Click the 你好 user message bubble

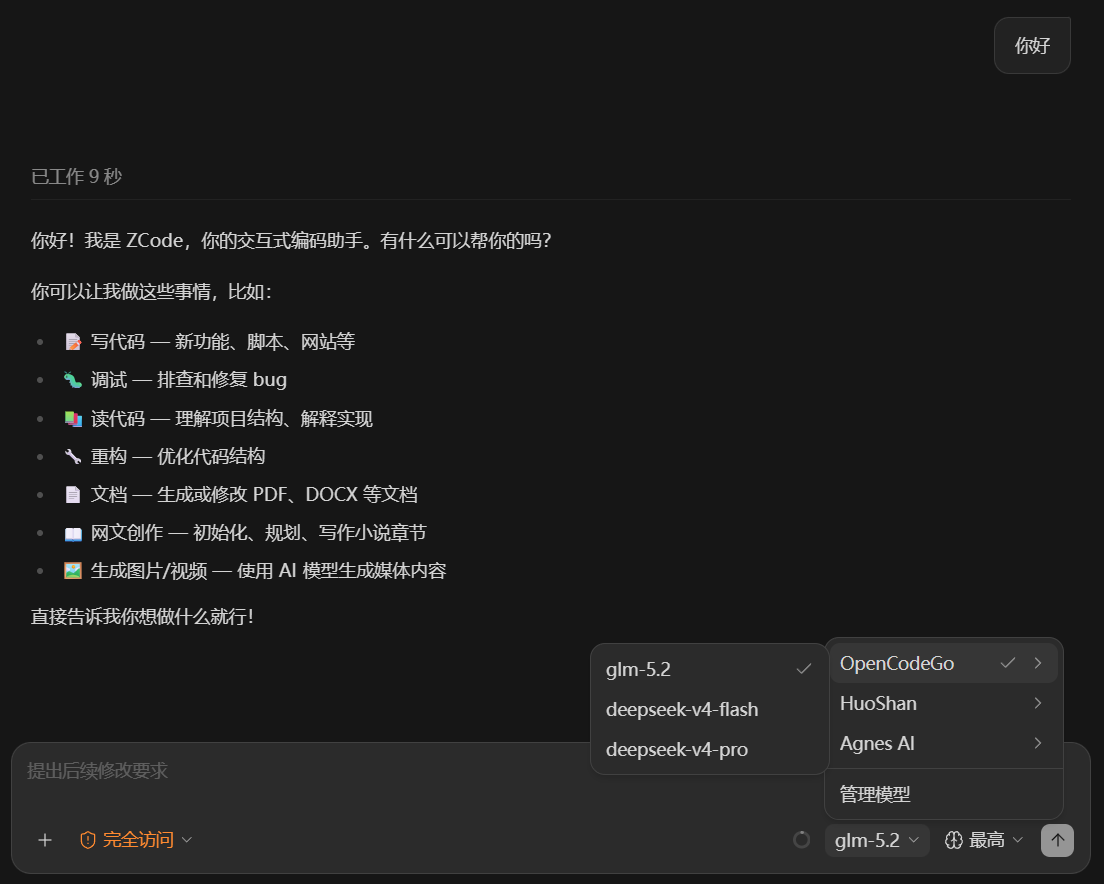click(1032, 46)
